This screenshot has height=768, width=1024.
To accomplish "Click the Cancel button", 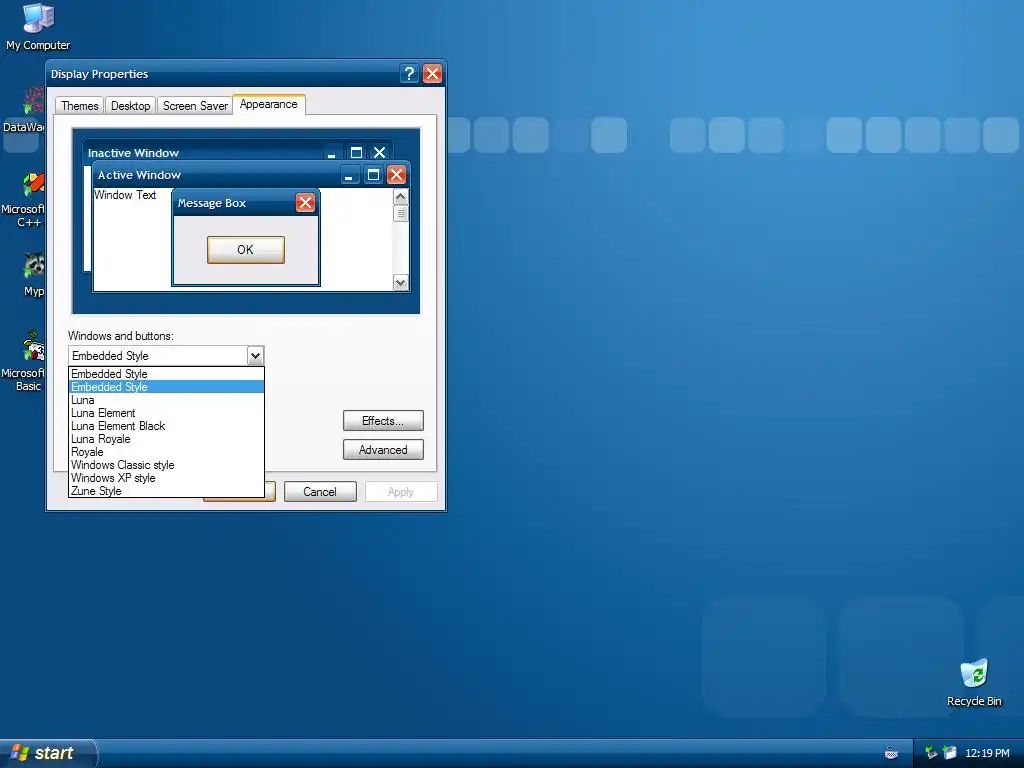I will click(320, 492).
